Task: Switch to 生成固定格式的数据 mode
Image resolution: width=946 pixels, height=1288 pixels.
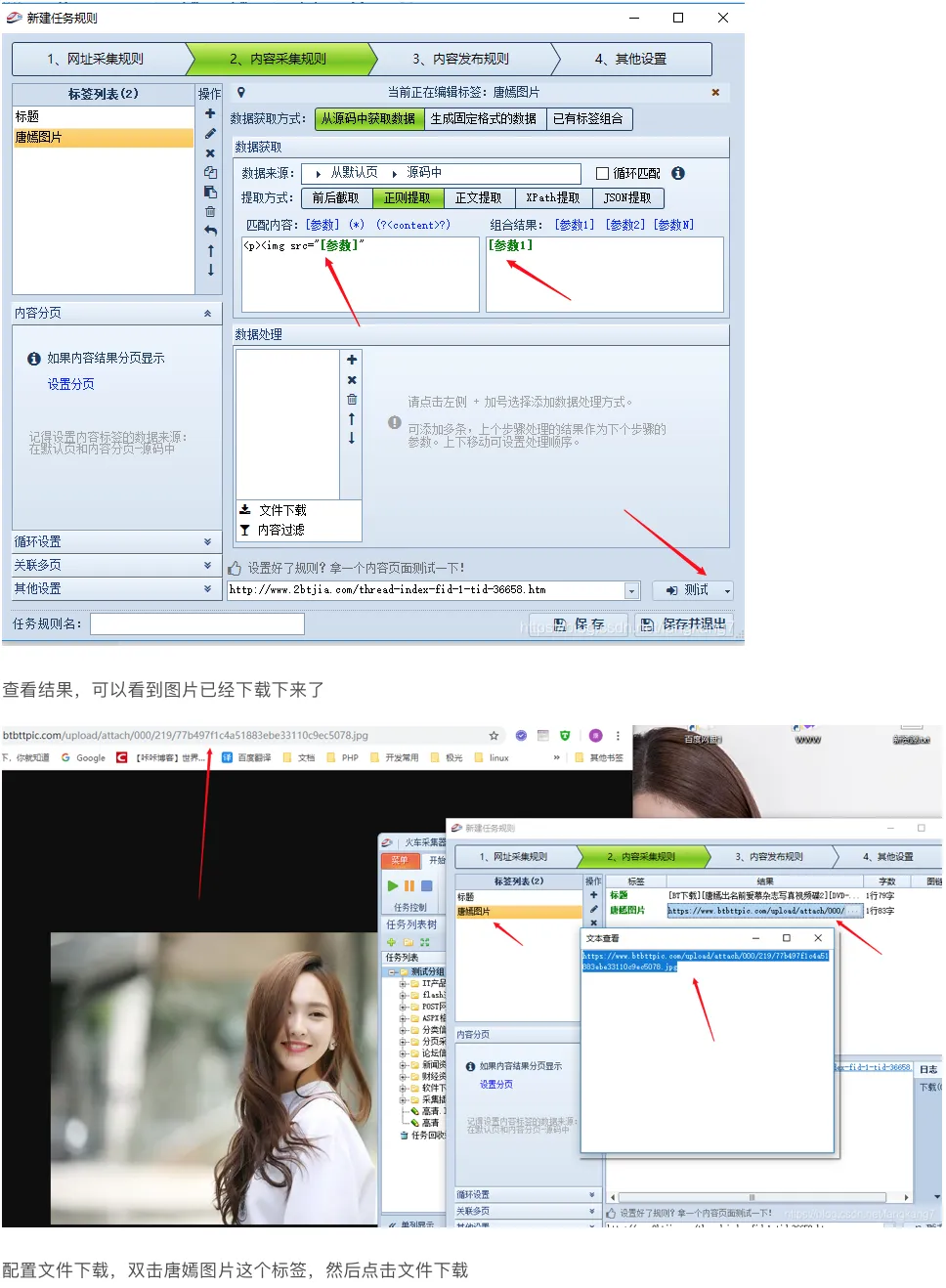Action: pos(483,118)
